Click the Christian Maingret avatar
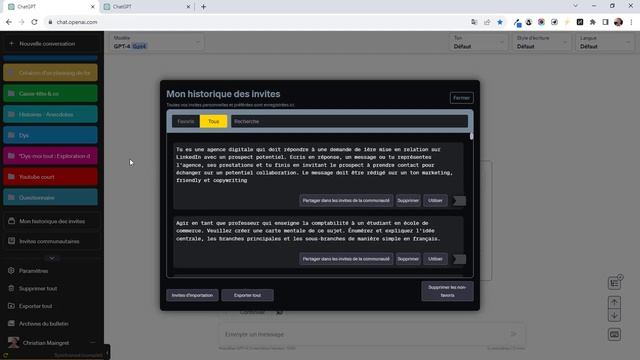Image resolution: width=640 pixels, height=360 pixels. [x=13, y=342]
